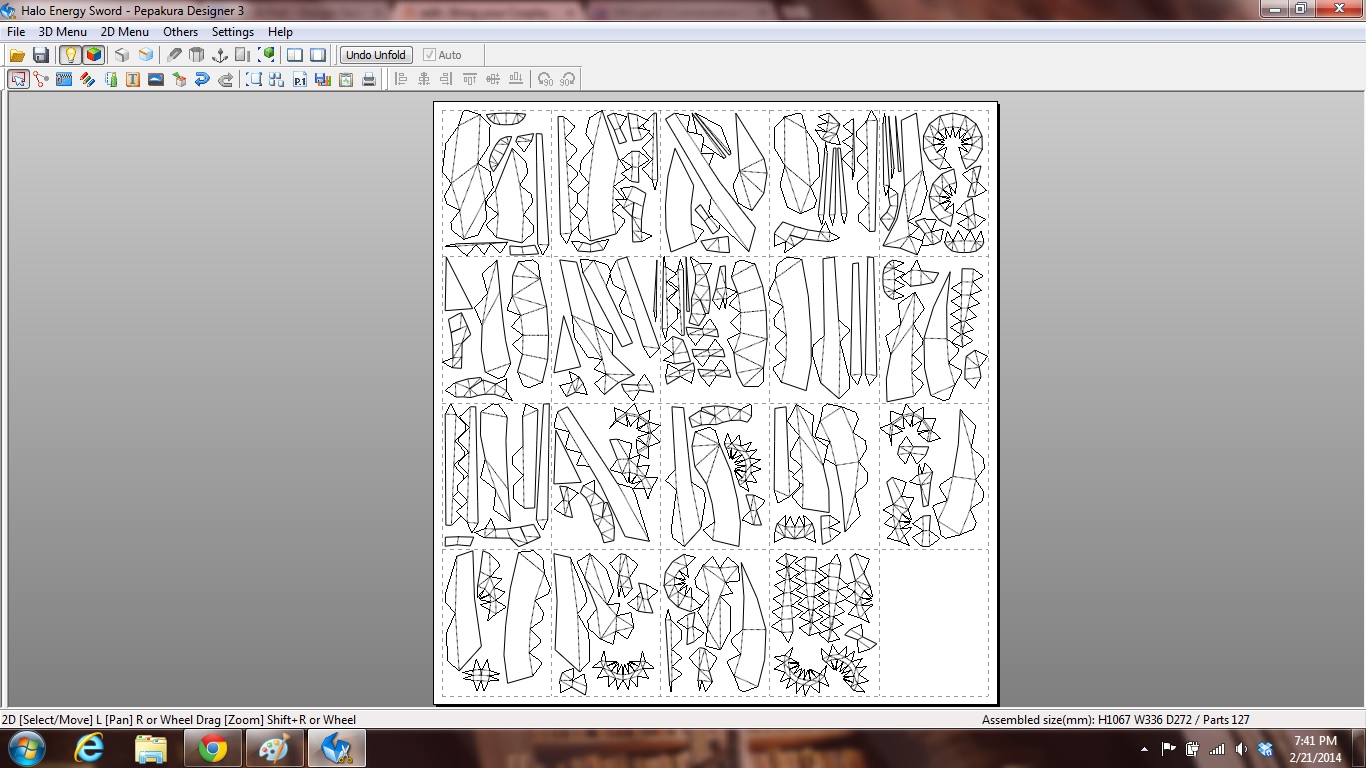Click the align vertical middle icon
Viewport: 1366px width, 768px height.
pyautogui.click(x=493, y=80)
